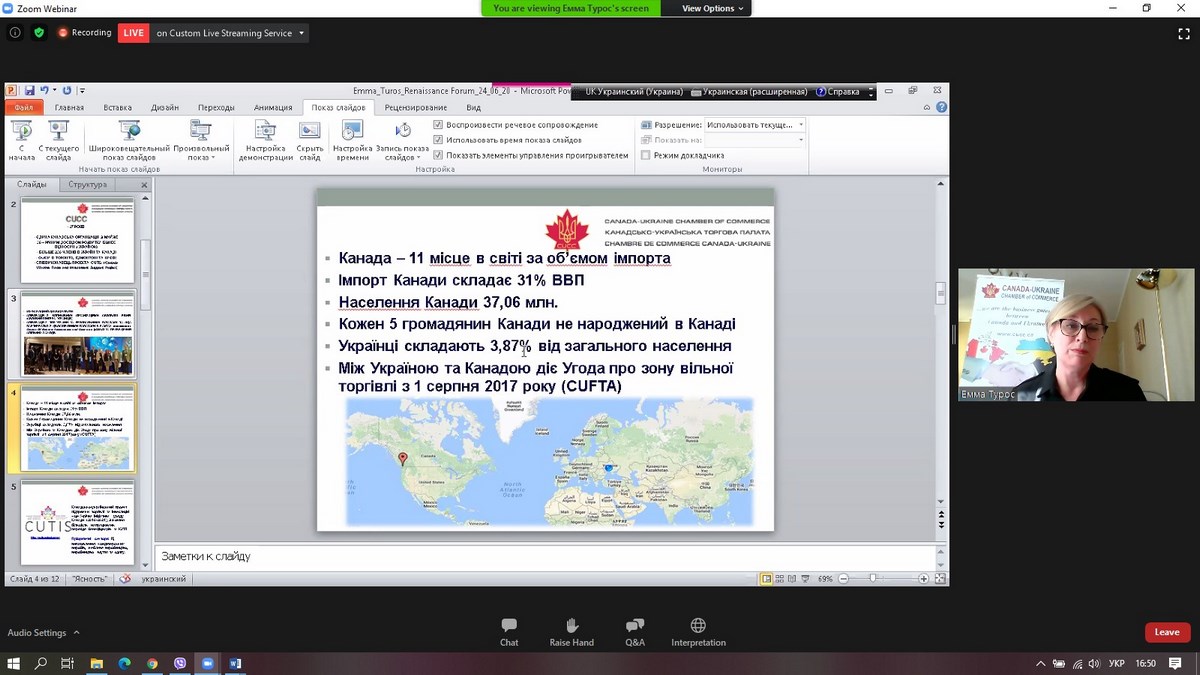Click the notes area below slide
The width and height of the screenshot is (1200, 675).
tap(550, 556)
